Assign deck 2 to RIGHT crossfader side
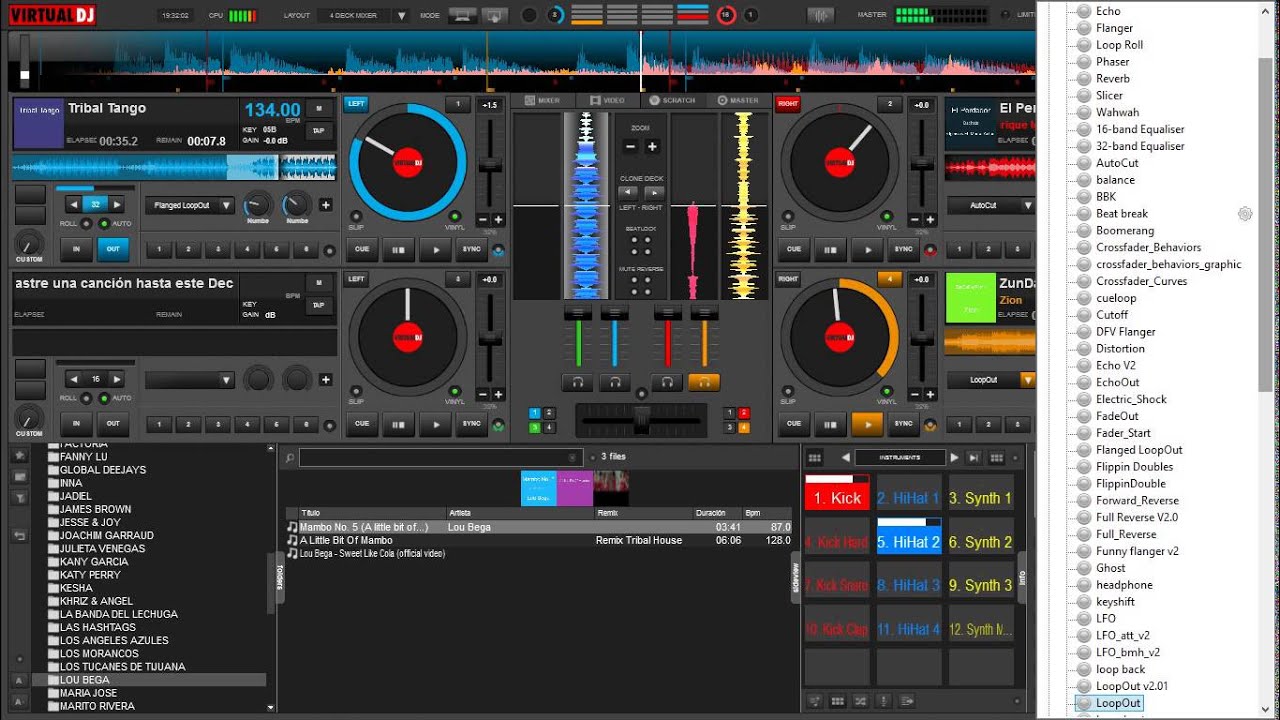 click(788, 104)
